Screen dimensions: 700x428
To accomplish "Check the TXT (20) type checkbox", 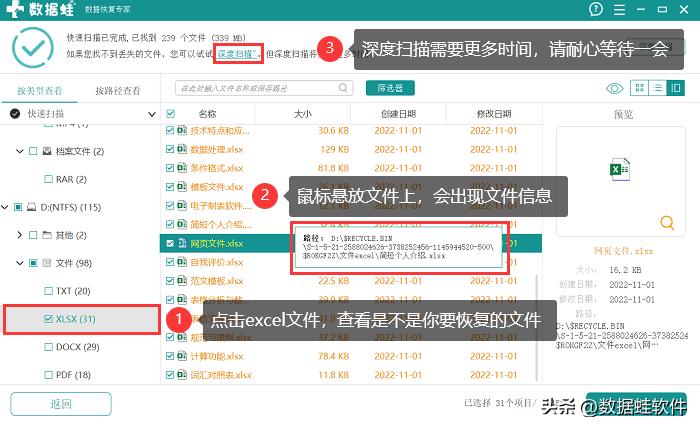I will pyautogui.click(x=49, y=291).
